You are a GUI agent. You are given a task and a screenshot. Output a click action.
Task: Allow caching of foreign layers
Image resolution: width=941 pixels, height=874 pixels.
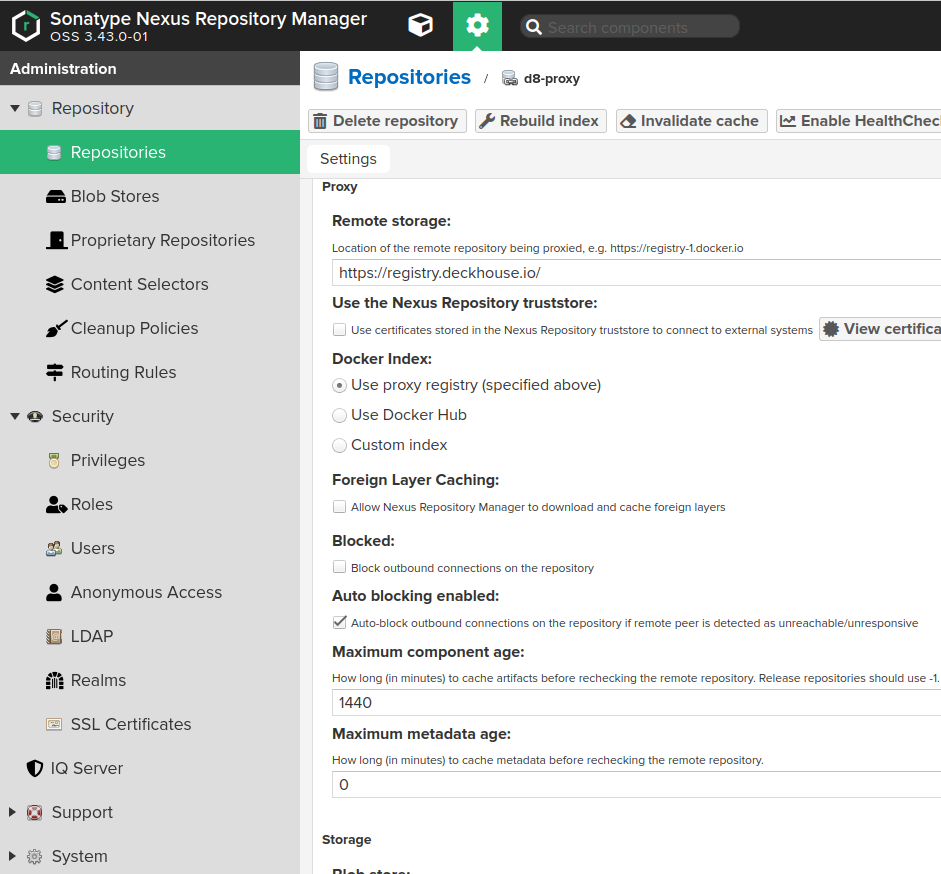click(339, 507)
